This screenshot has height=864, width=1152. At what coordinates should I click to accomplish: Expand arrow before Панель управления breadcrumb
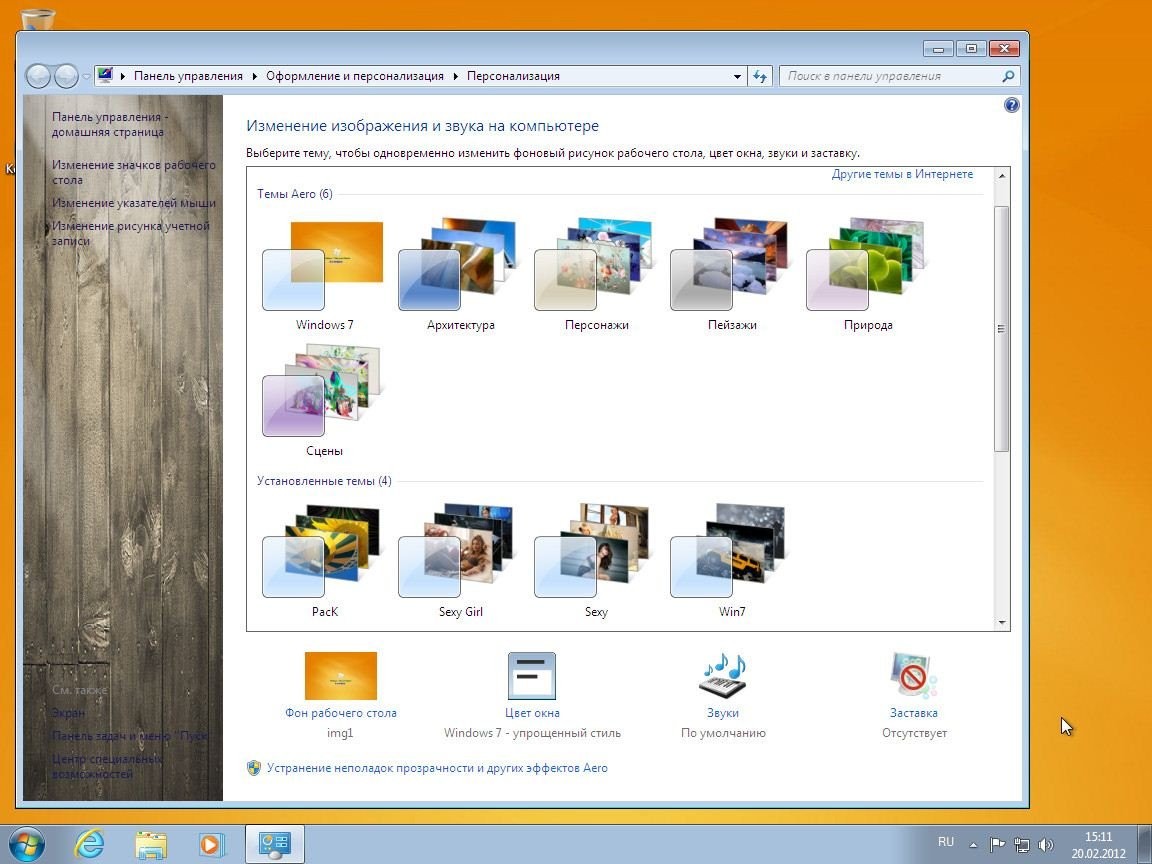click(123, 76)
